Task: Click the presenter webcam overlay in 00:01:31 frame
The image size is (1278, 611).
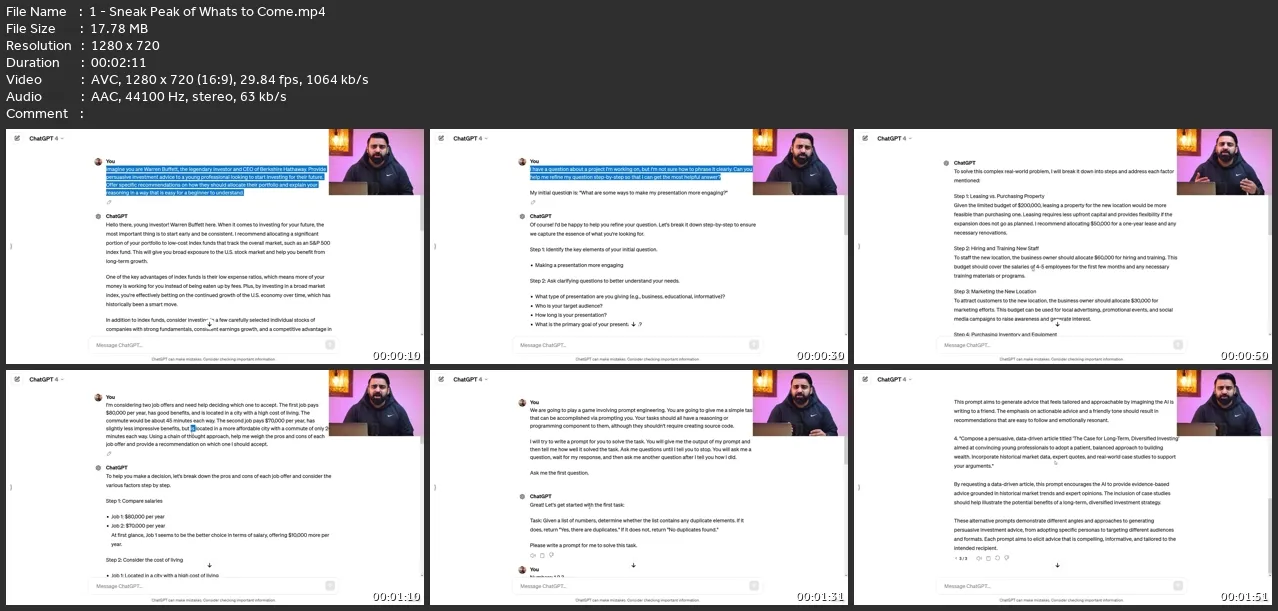Action: point(799,403)
